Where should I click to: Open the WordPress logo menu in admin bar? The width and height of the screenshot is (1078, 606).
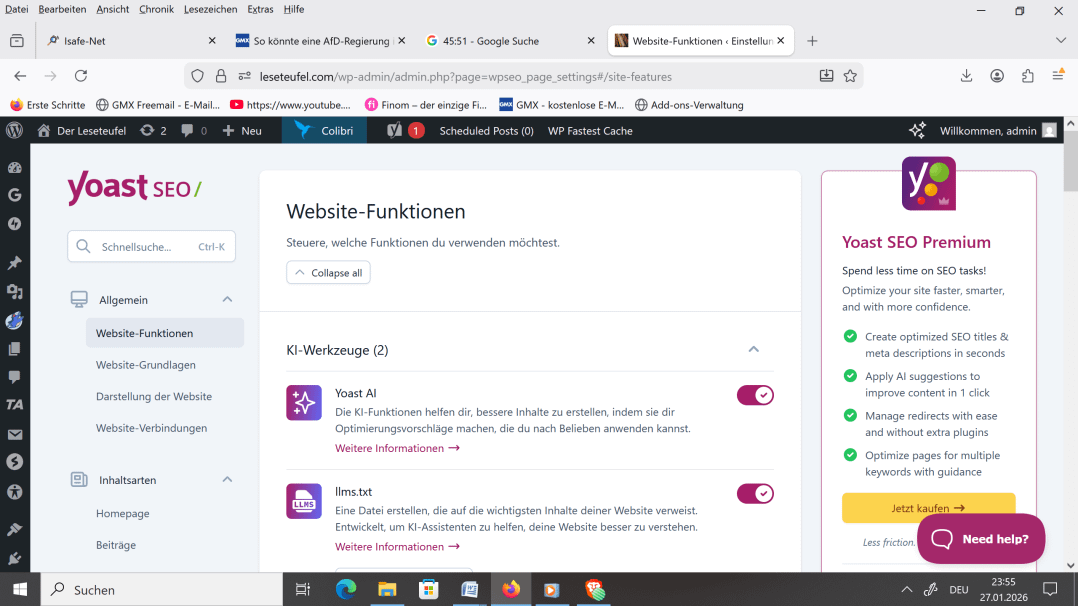[x=14, y=131]
